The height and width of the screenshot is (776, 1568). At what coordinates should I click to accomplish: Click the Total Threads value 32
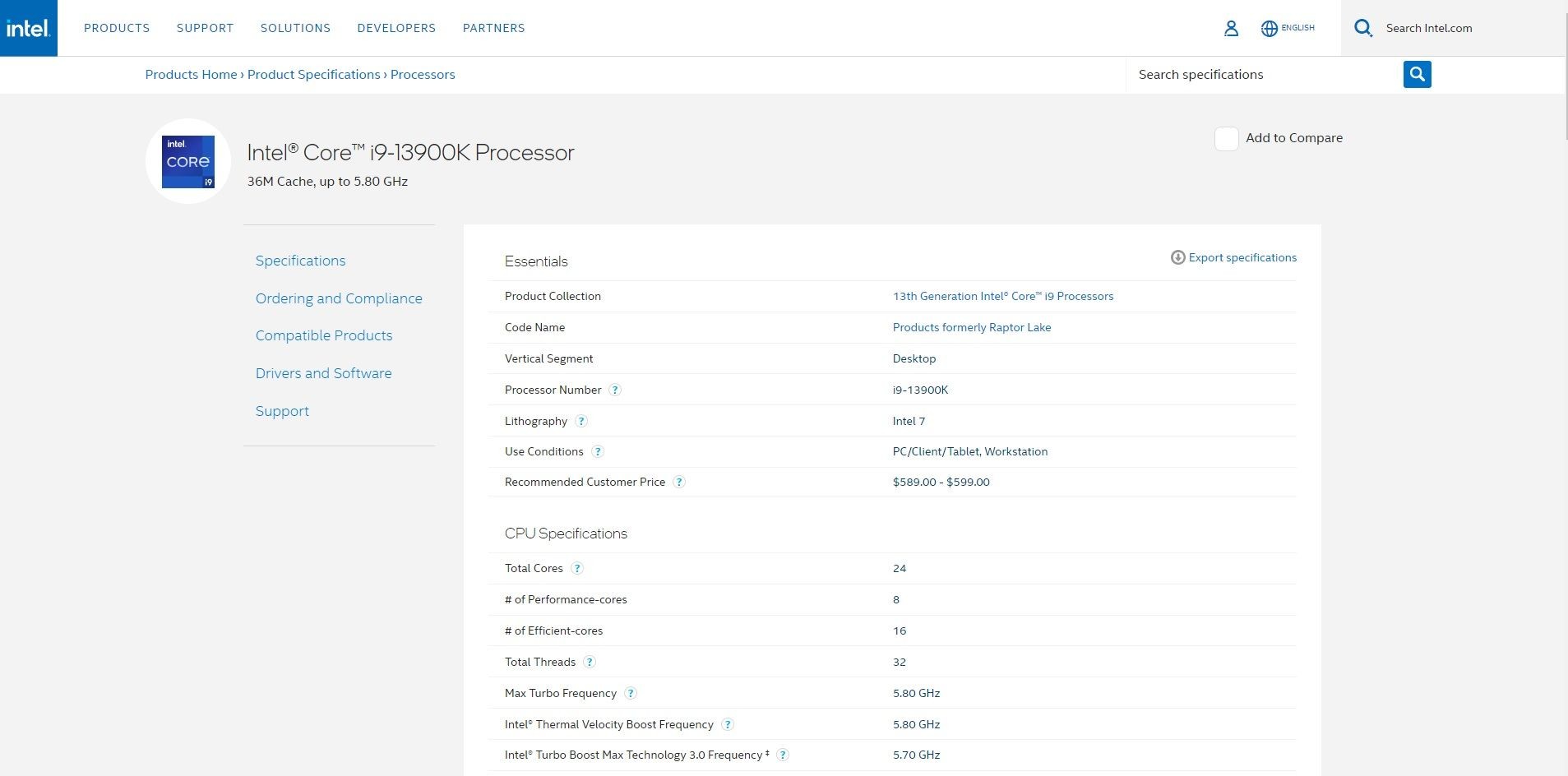[x=900, y=662]
